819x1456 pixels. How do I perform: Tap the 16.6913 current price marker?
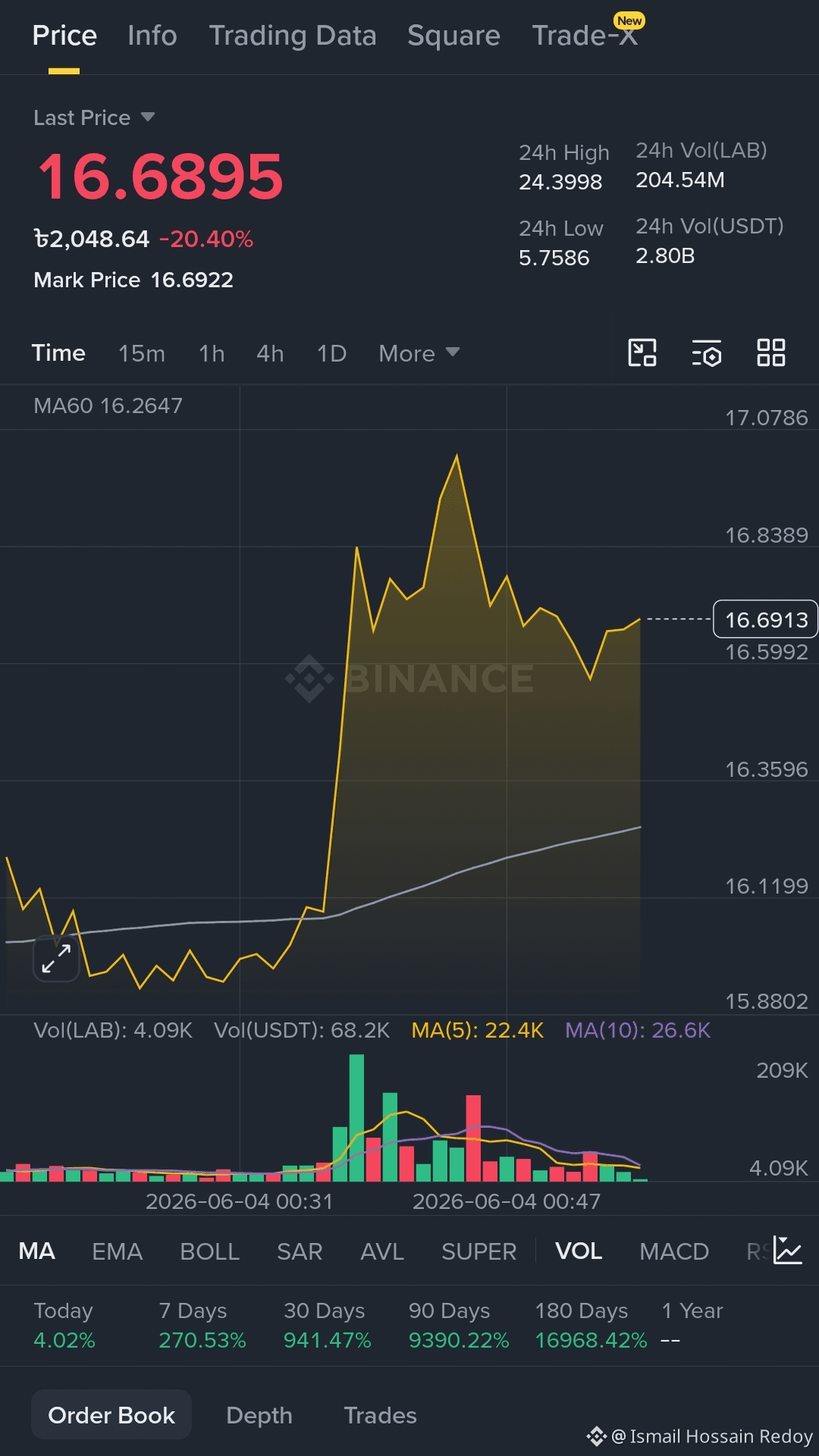click(765, 619)
